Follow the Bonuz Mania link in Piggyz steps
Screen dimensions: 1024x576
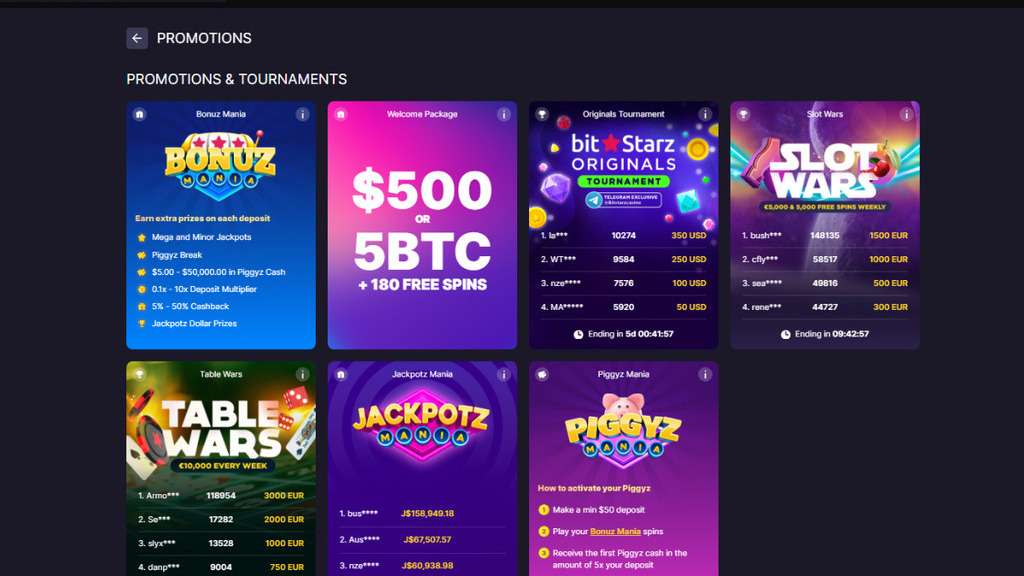(x=615, y=532)
